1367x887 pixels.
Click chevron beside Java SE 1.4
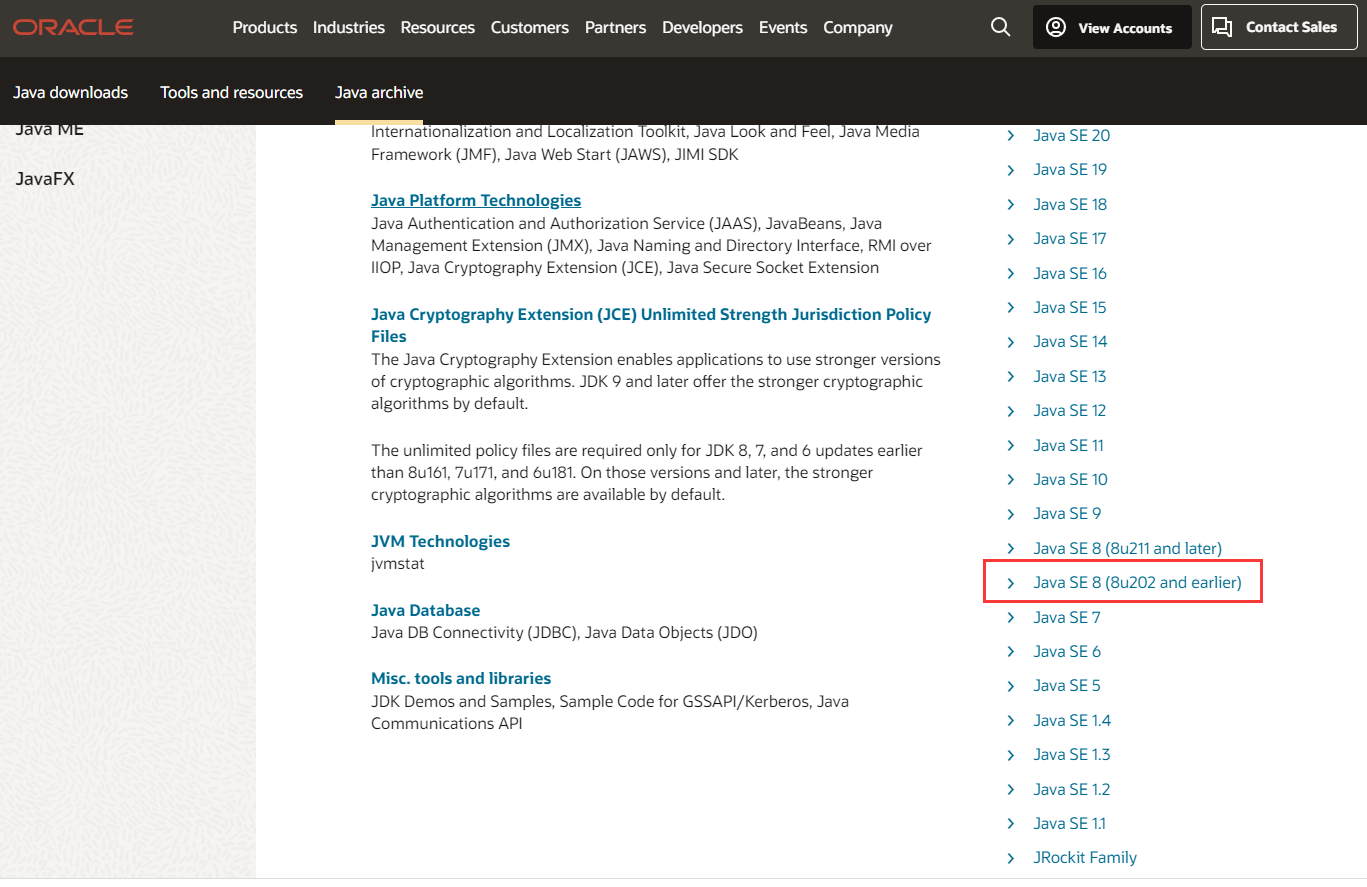point(1011,720)
